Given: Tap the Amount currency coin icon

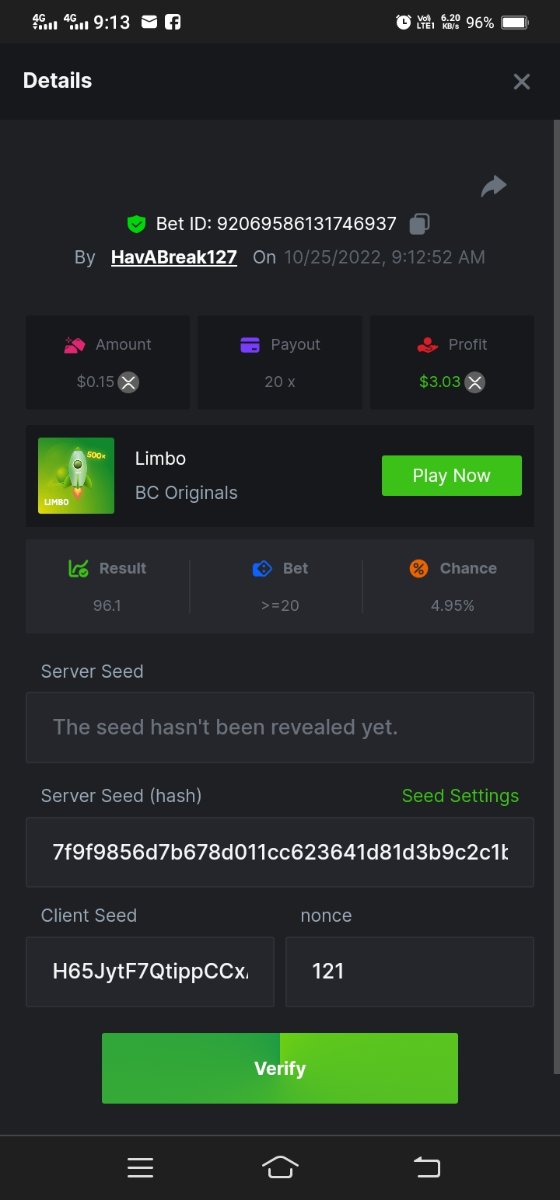Looking at the screenshot, I should point(128,381).
